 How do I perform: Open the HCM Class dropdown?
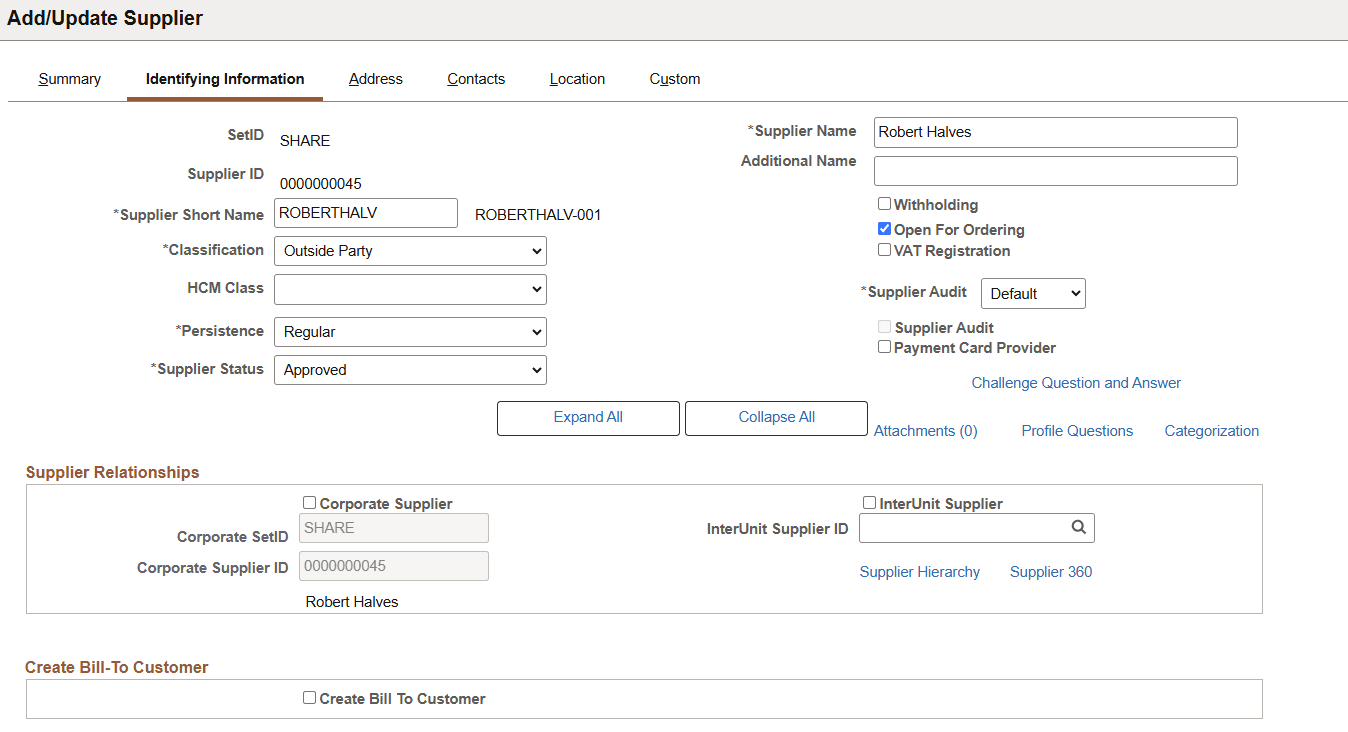click(x=410, y=289)
